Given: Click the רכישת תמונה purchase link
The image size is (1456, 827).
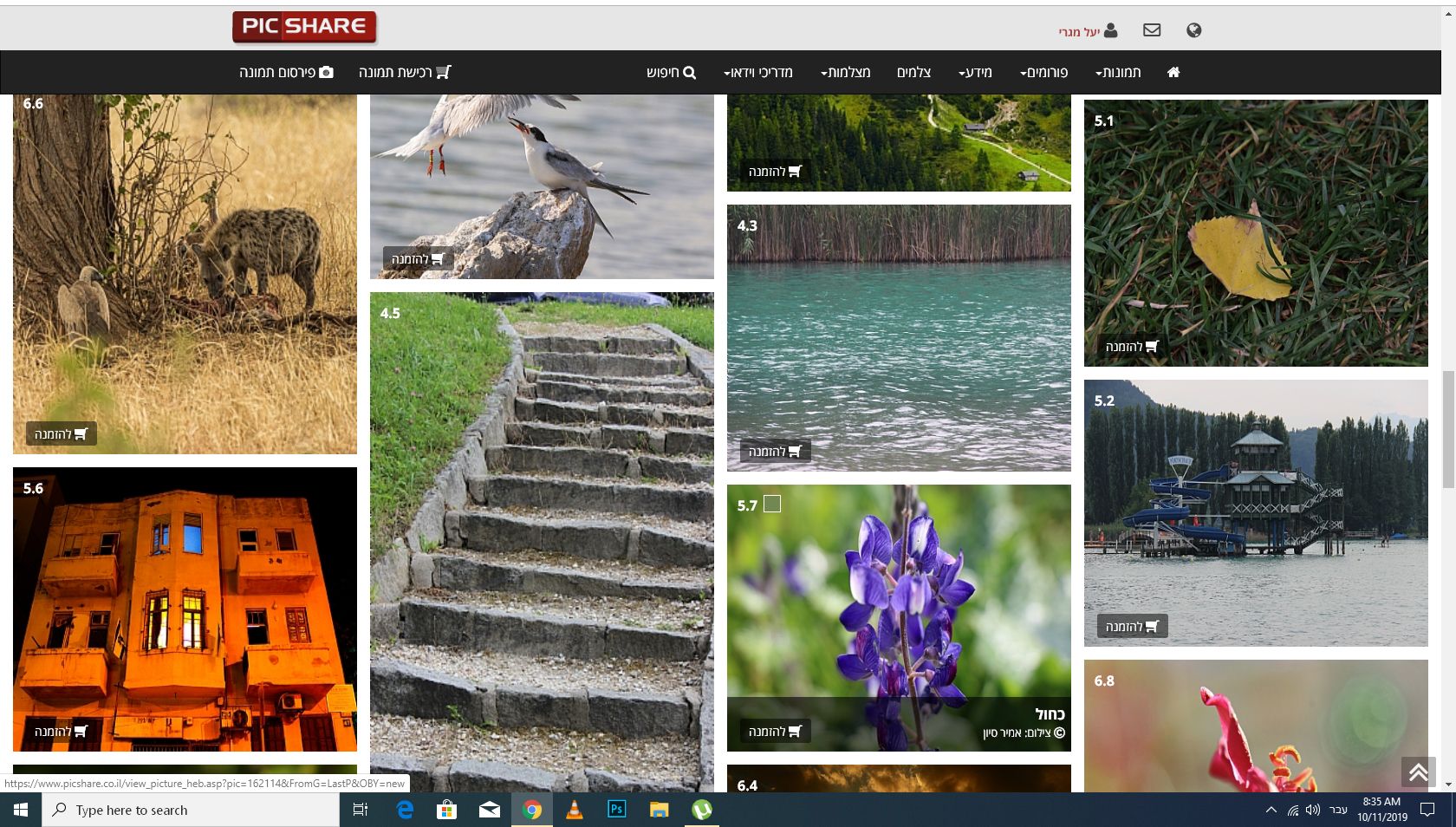Looking at the screenshot, I should pos(405,72).
